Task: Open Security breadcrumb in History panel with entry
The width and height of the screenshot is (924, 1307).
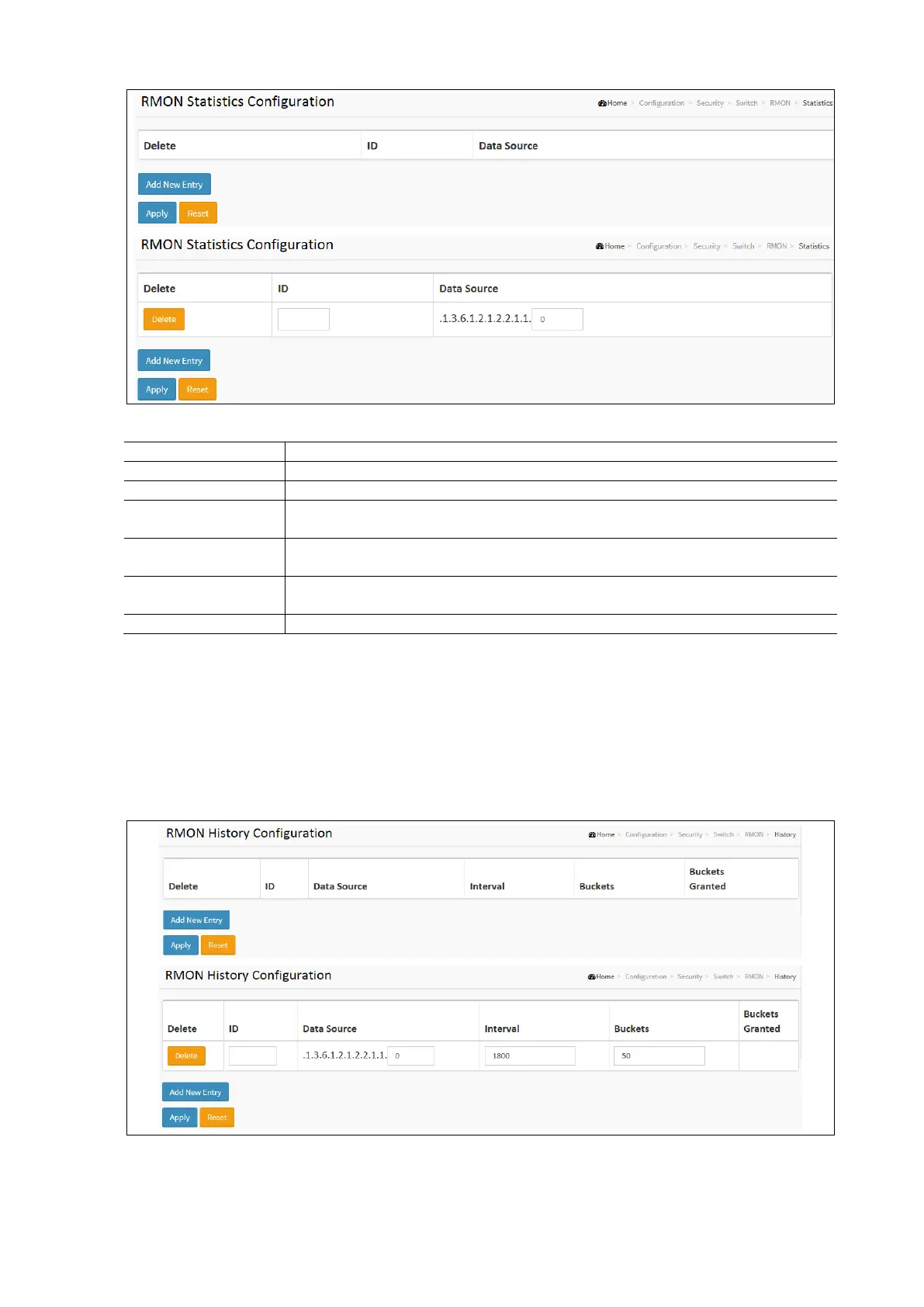Action: click(x=690, y=977)
